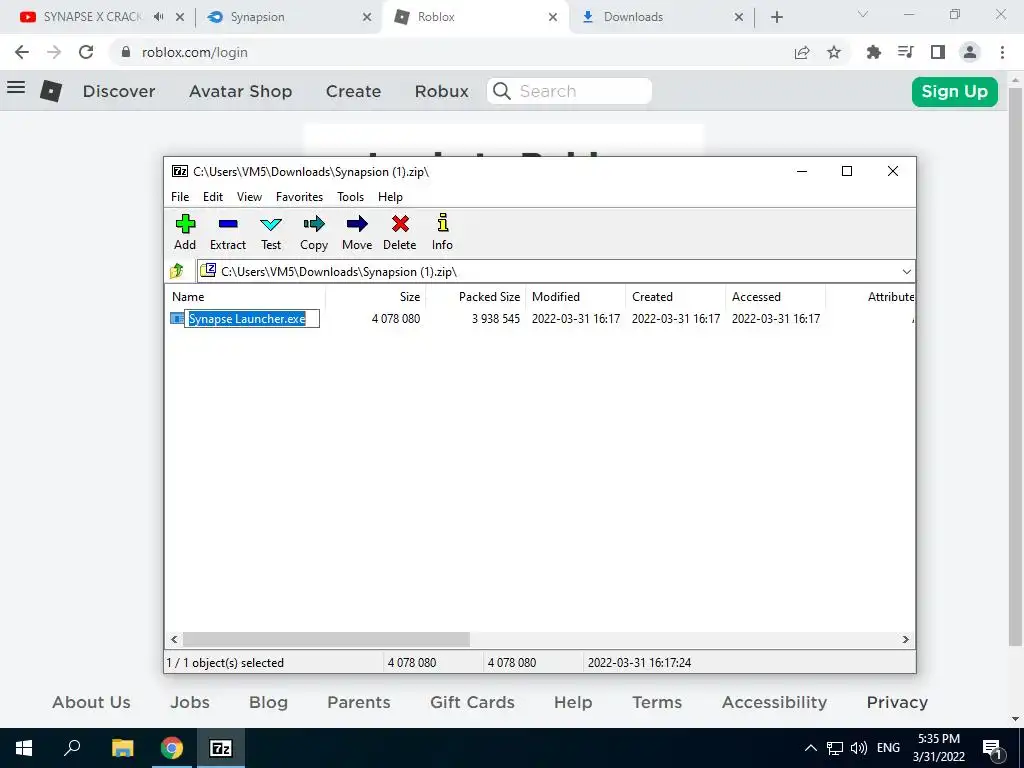Open the Chrome three-dot menu

tap(1002, 52)
